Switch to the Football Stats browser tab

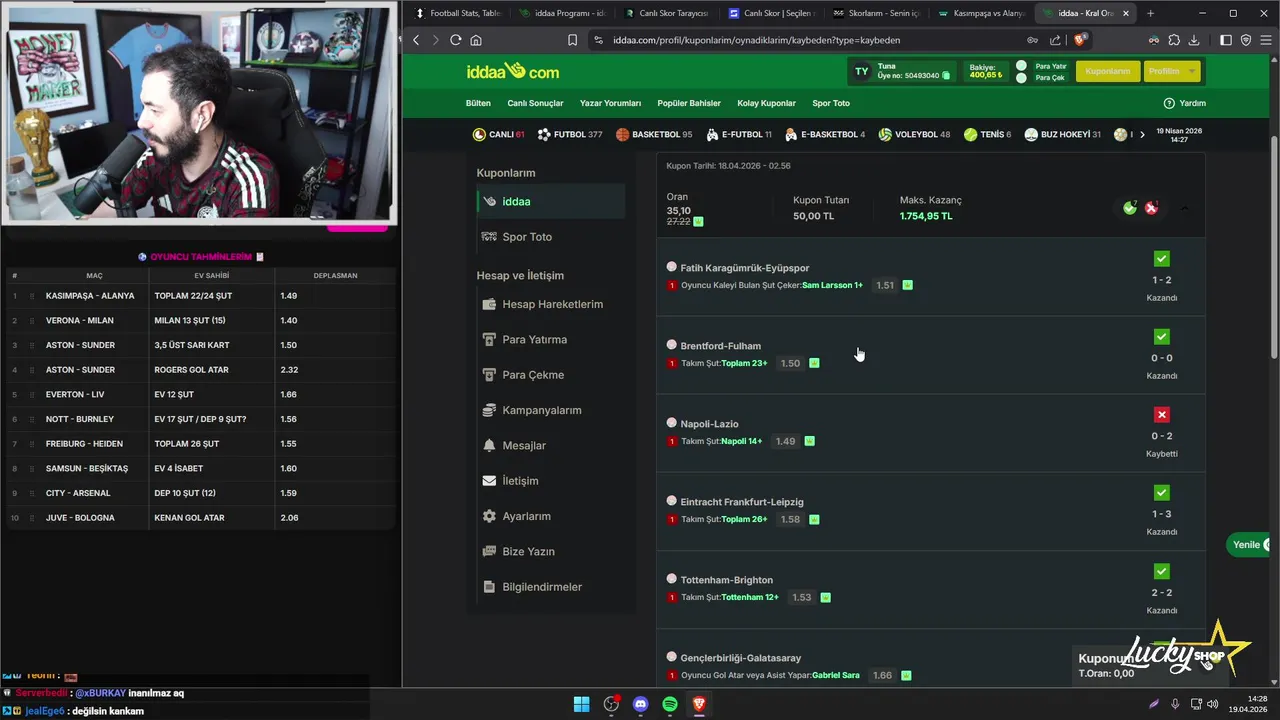click(458, 13)
